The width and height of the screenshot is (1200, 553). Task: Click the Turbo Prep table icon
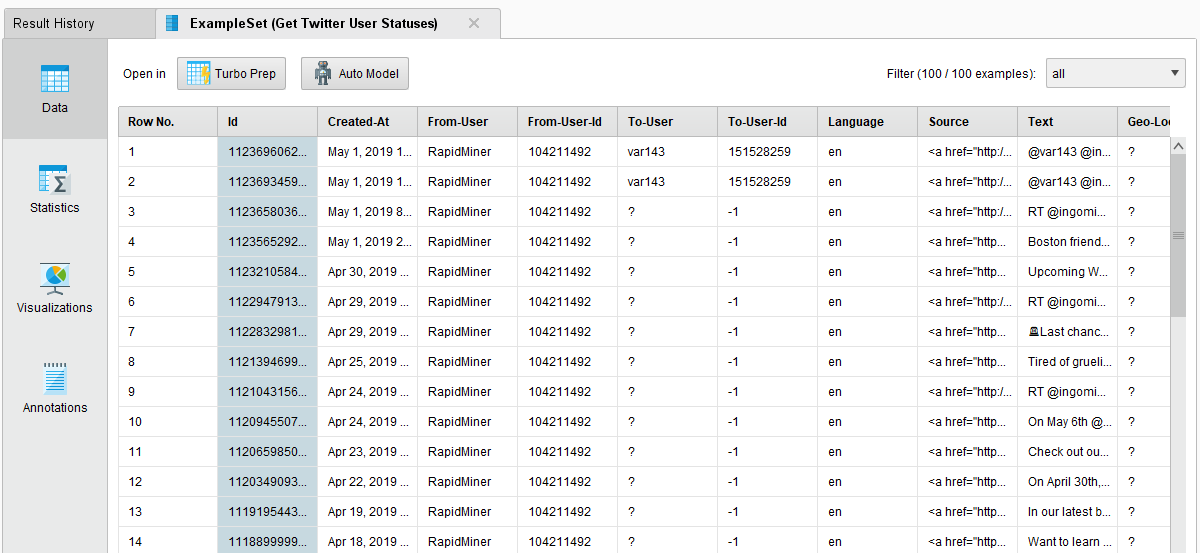pos(198,74)
